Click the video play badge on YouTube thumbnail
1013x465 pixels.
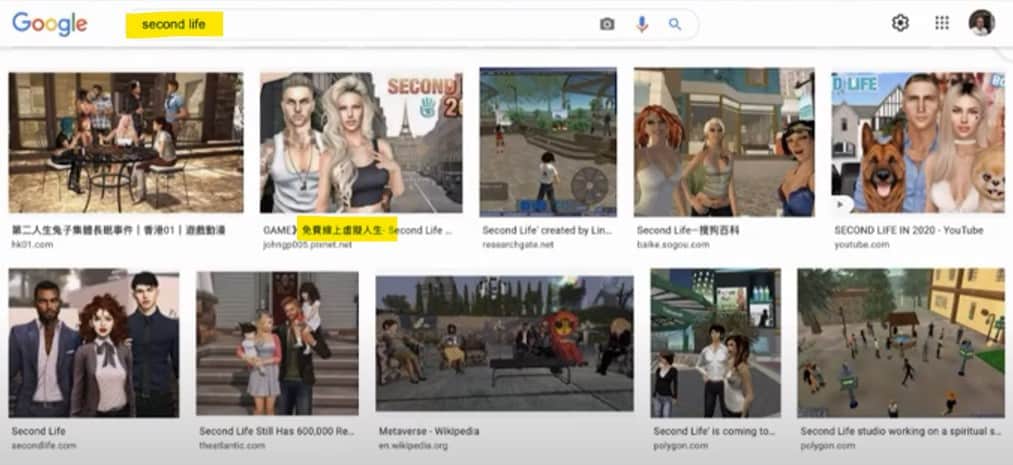[842, 204]
